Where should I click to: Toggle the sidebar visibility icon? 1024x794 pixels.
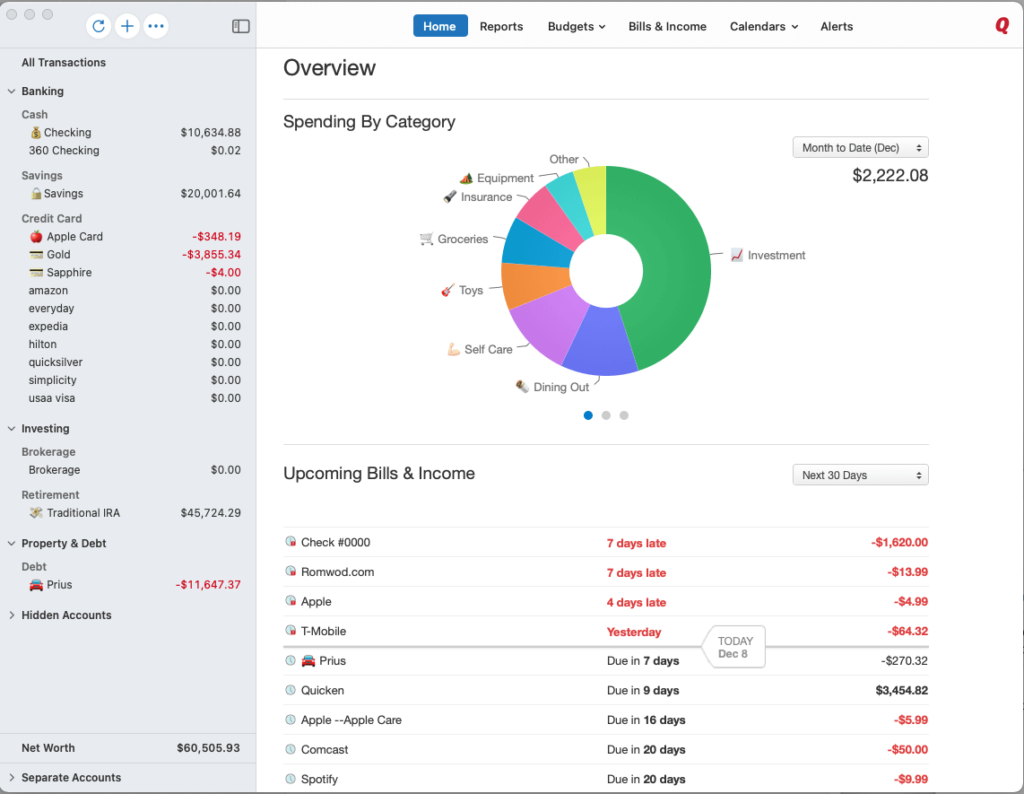pos(240,26)
